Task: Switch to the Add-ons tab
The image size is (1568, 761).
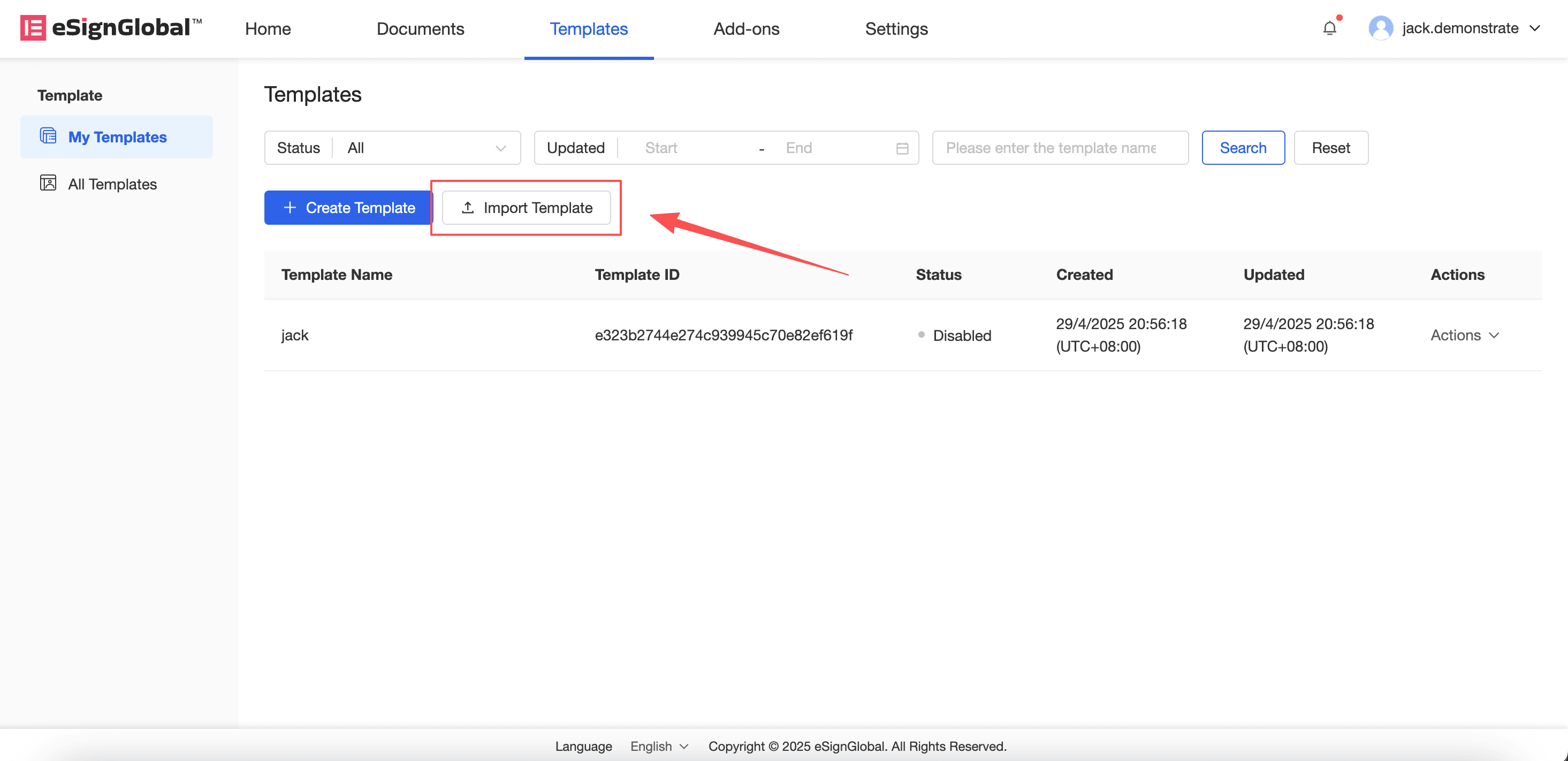Action: pos(745,28)
